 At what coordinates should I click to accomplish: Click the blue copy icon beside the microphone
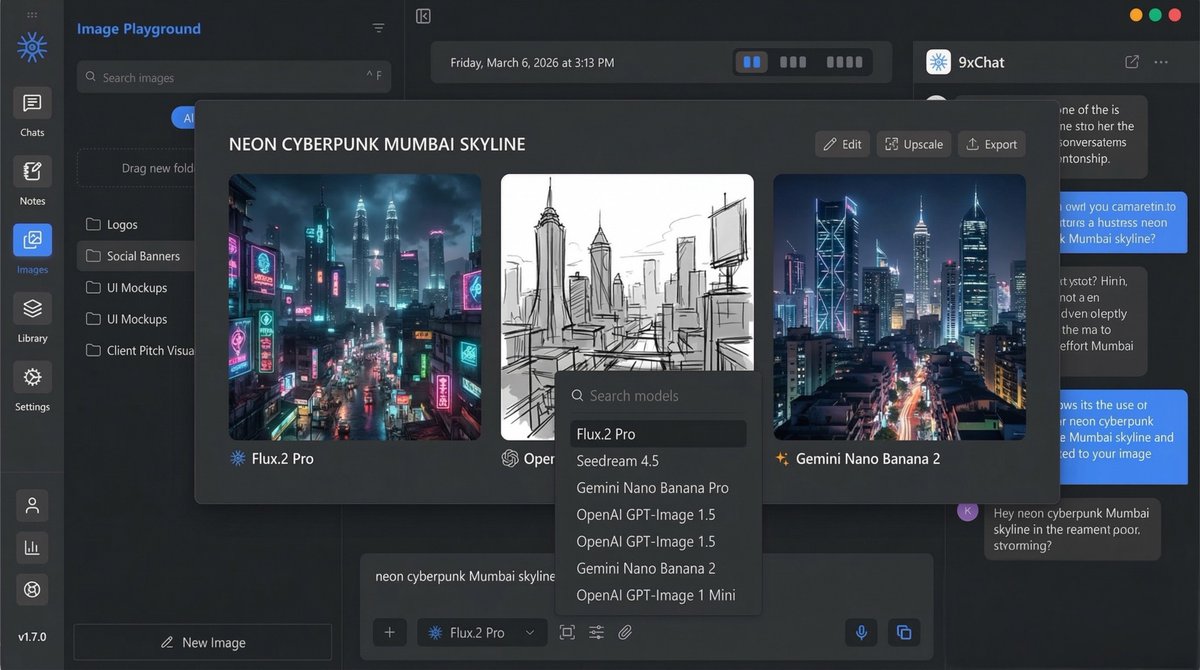coord(904,632)
